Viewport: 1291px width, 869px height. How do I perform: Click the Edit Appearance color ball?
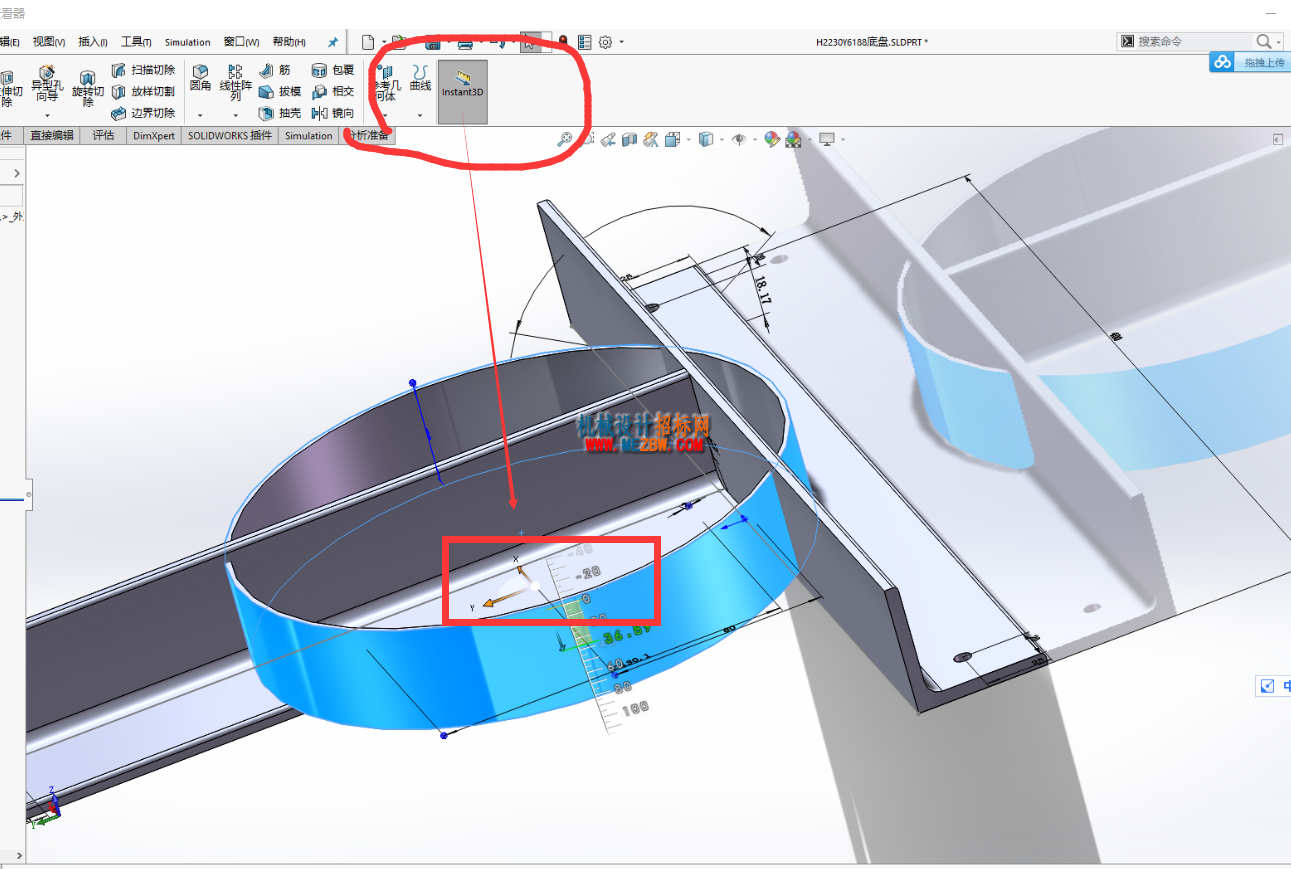click(772, 140)
